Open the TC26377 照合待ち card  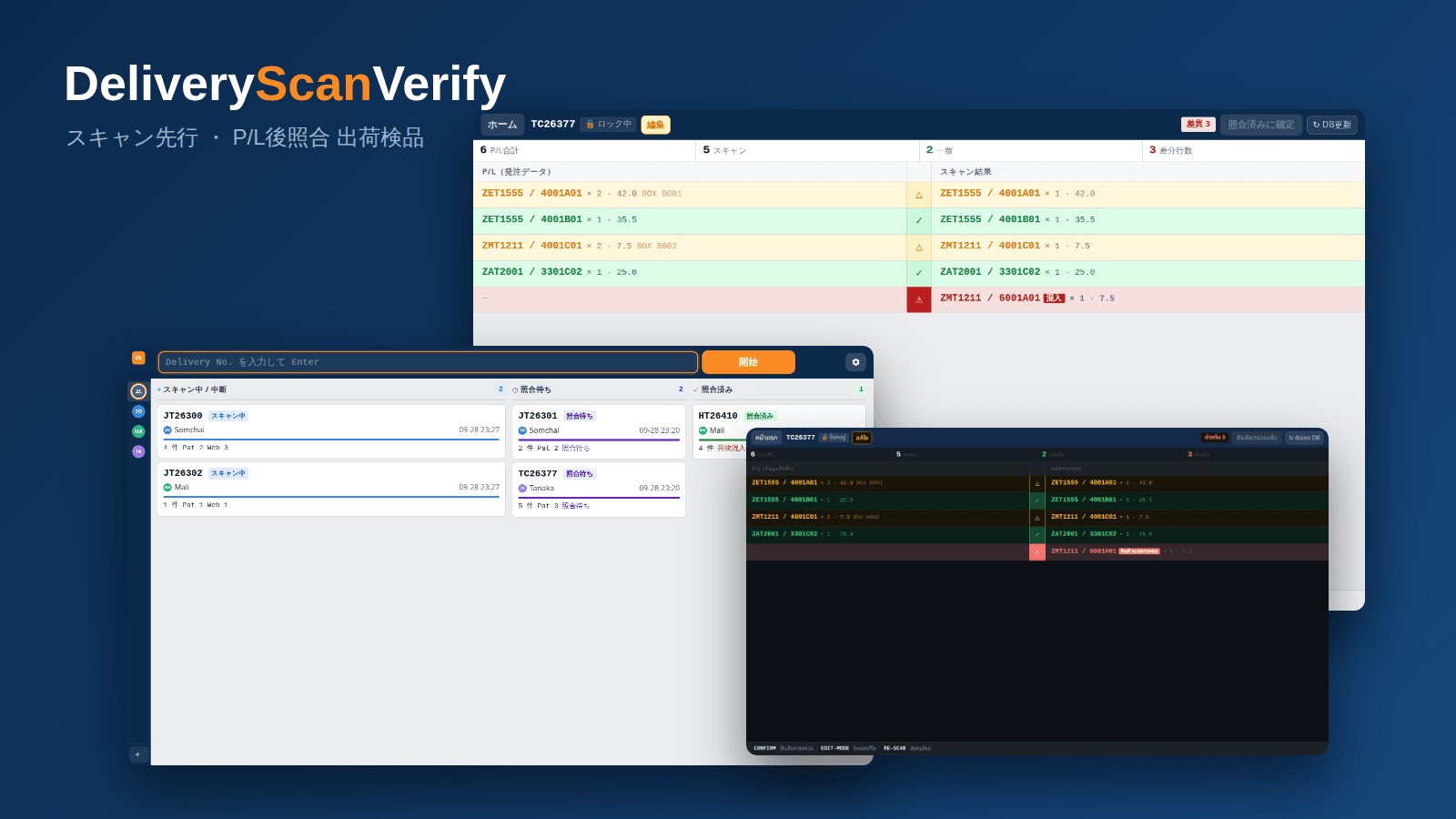[599, 490]
